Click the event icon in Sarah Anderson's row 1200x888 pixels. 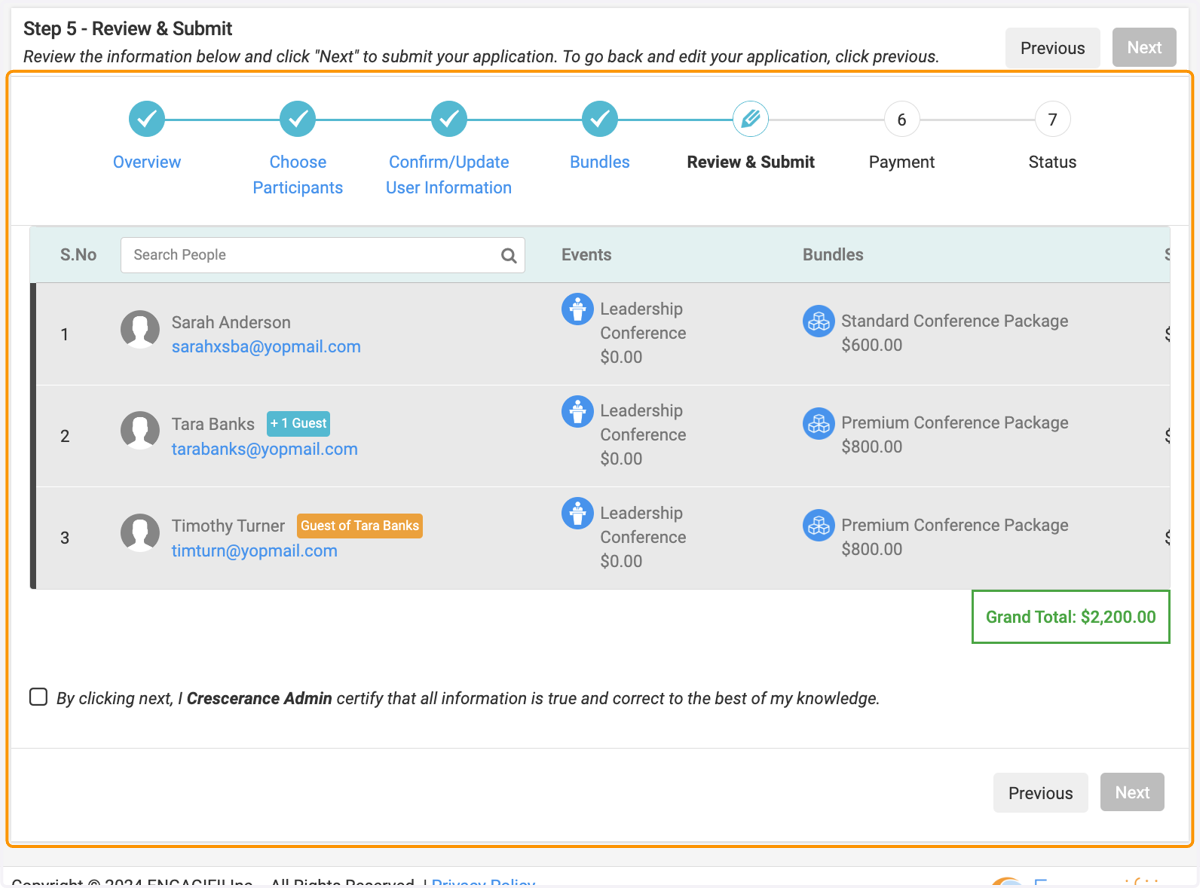coord(577,309)
